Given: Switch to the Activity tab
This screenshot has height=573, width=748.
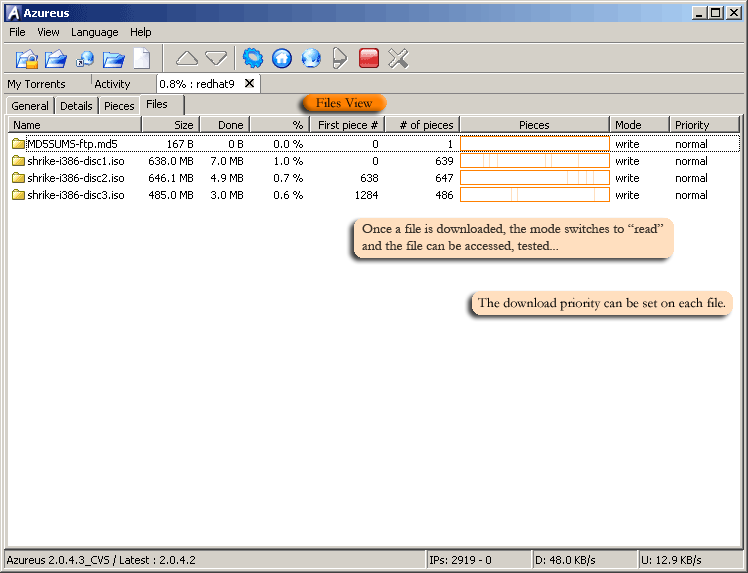Looking at the screenshot, I should point(112,84).
